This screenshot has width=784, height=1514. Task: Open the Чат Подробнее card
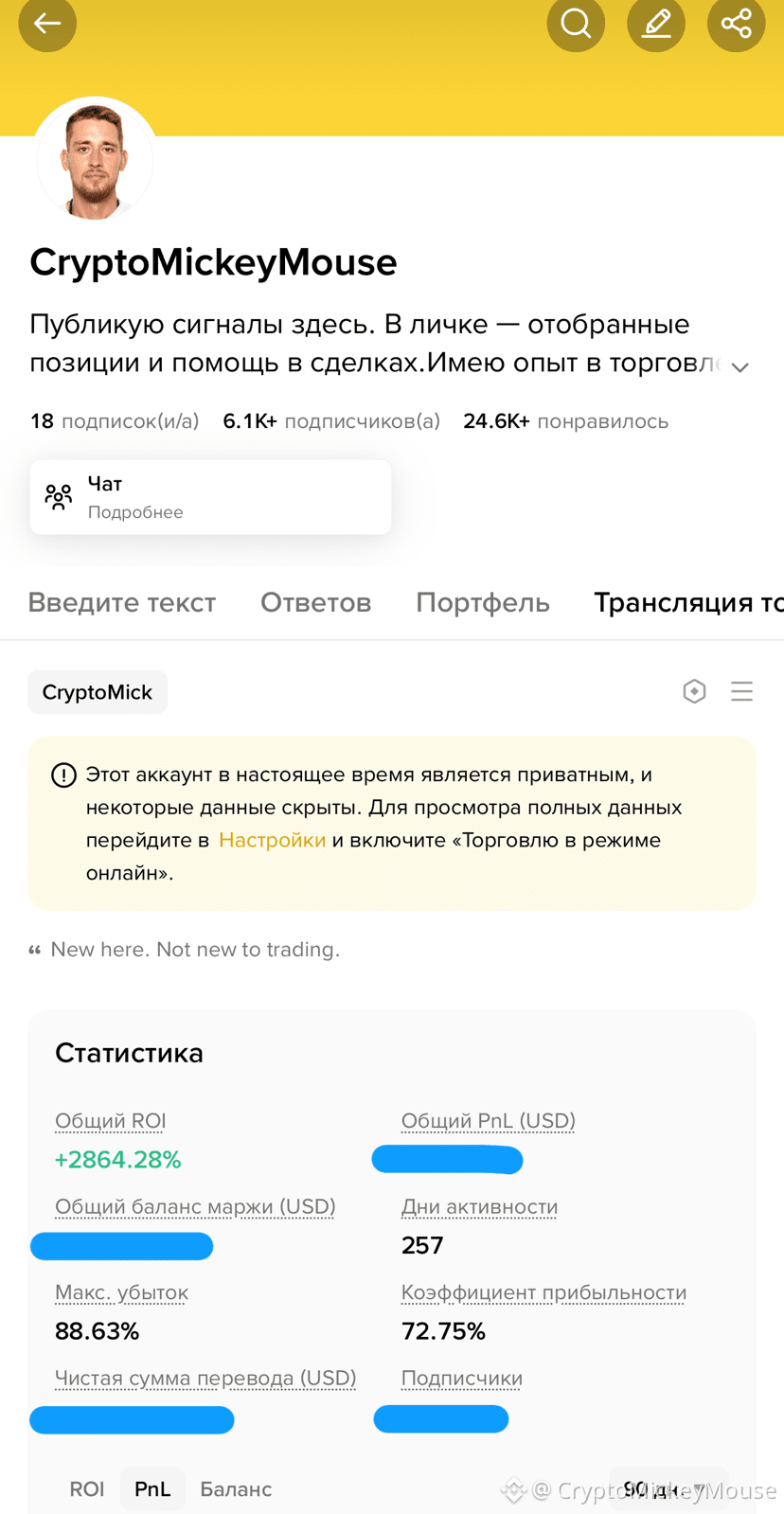point(210,497)
